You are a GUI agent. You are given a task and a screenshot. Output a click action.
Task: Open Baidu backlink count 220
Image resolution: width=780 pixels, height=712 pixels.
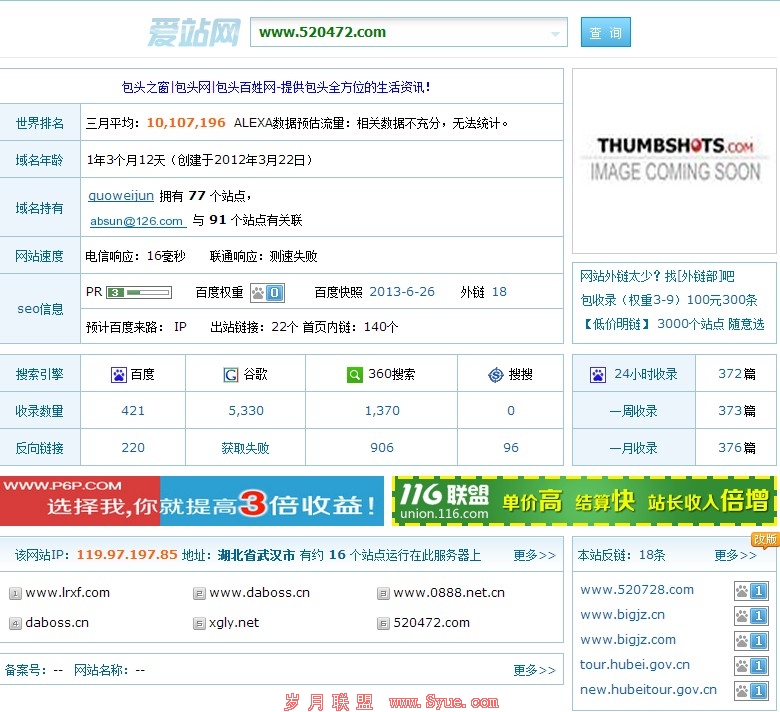coord(133,448)
